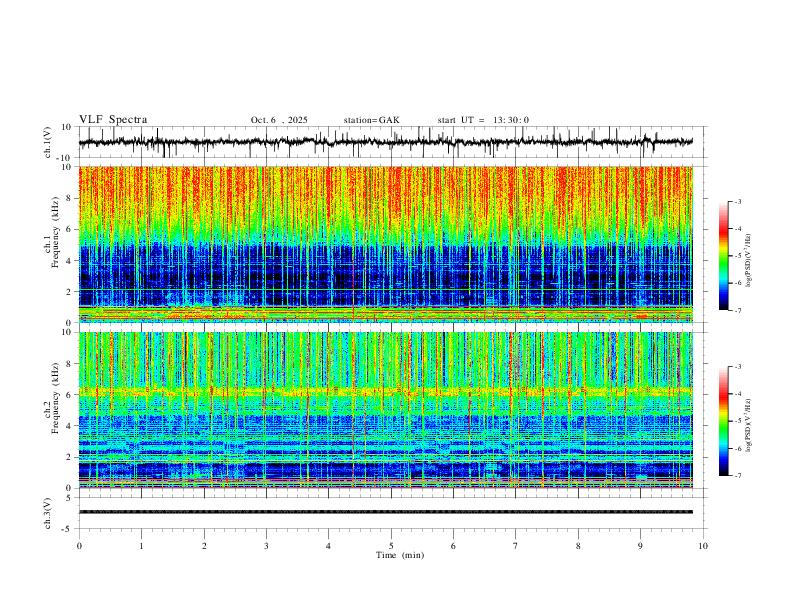
Task: Click time axis tick label "5"
Action: point(391,546)
